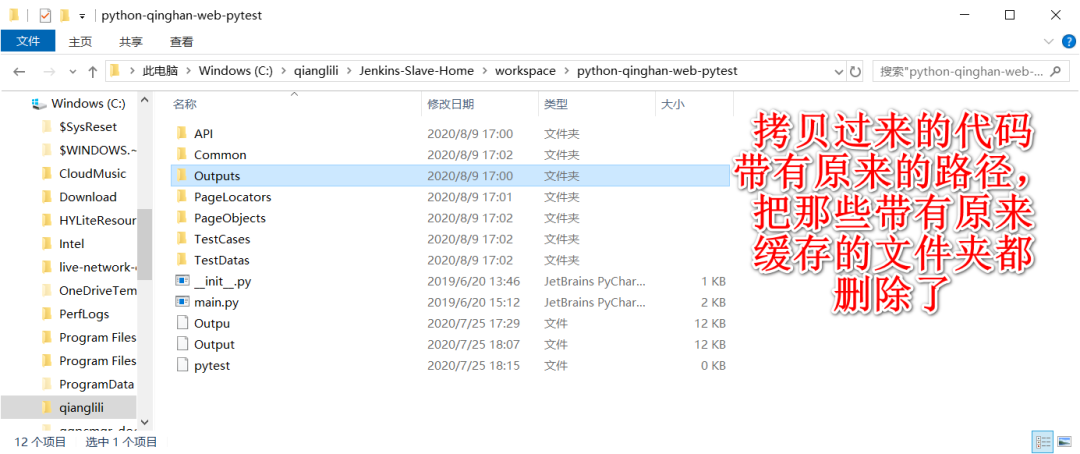Expand the chevron after 此电脑 in address bar

click(188, 70)
